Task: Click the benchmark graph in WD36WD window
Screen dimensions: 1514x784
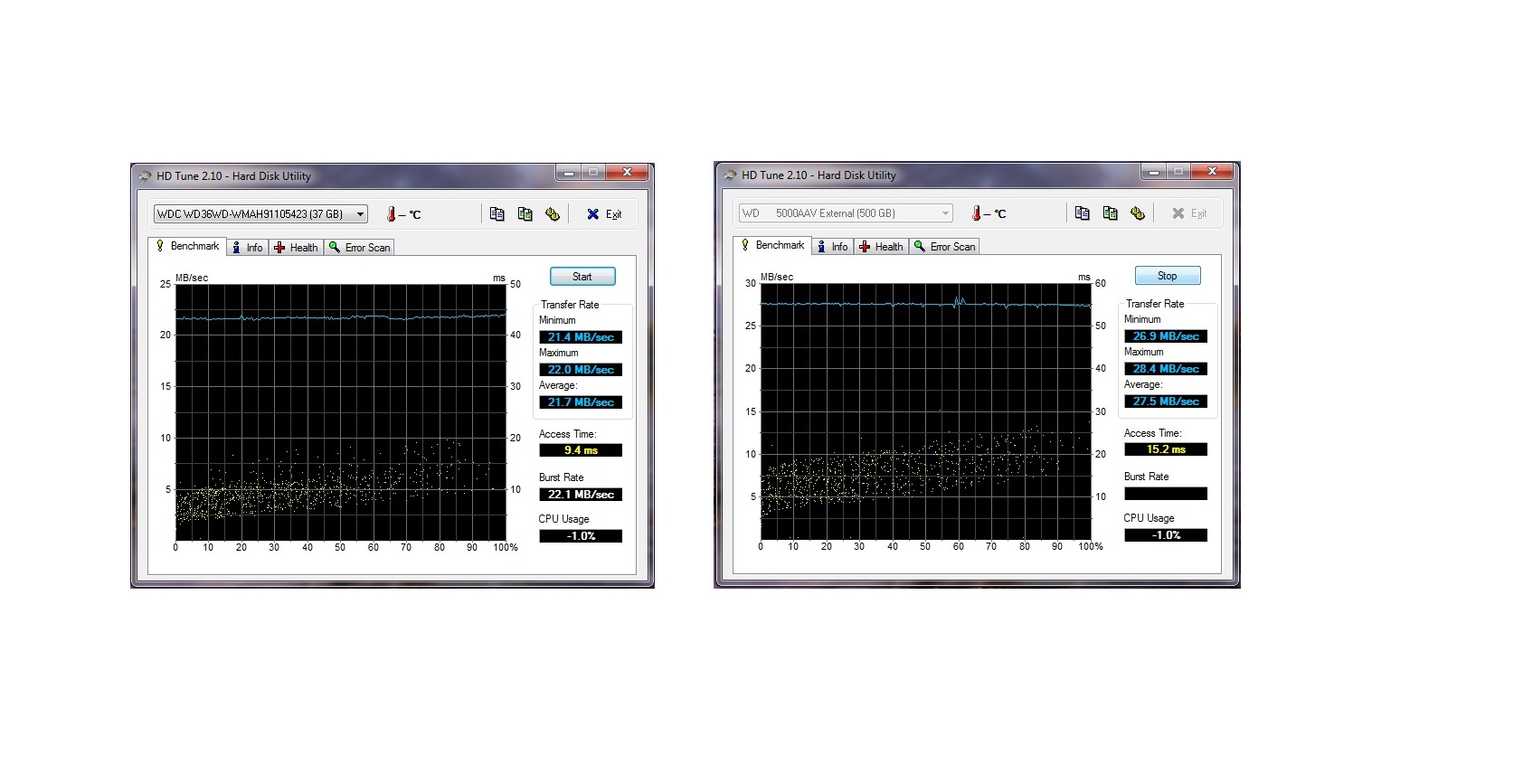Action: [x=340, y=412]
